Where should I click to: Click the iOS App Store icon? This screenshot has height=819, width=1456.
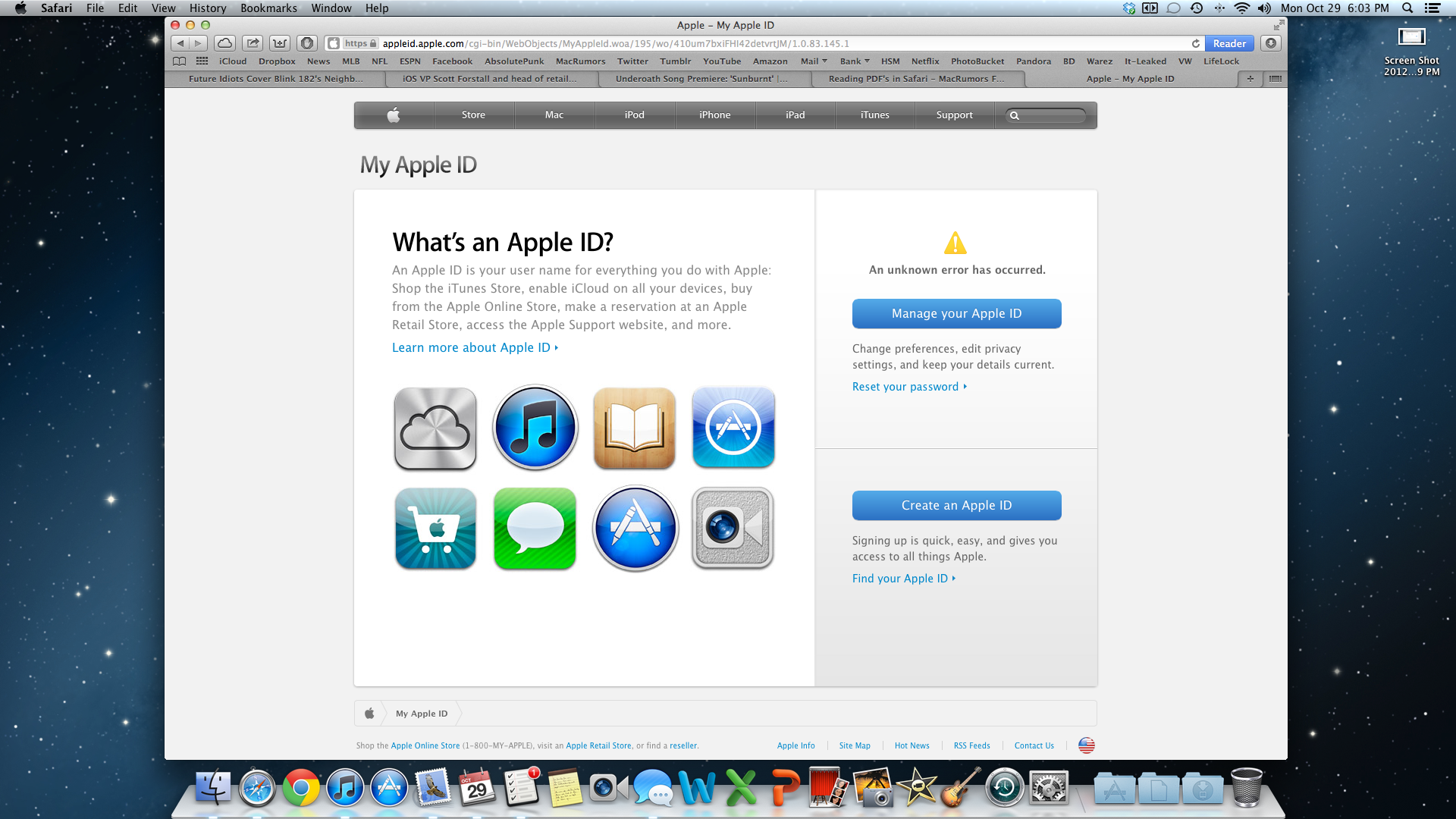point(733,428)
